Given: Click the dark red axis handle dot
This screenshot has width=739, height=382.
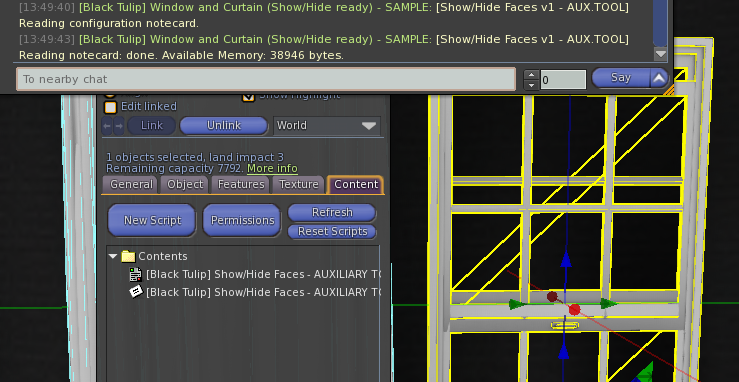Looking at the screenshot, I should point(552,297).
